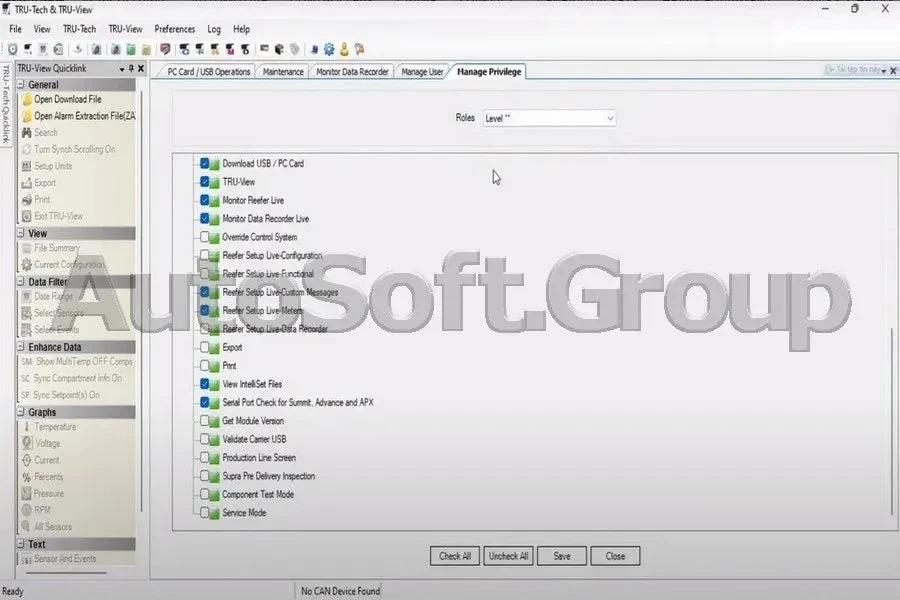Switch to the Maintenance tab
The height and width of the screenshot is (600, 900).
(x=283, y=72)
